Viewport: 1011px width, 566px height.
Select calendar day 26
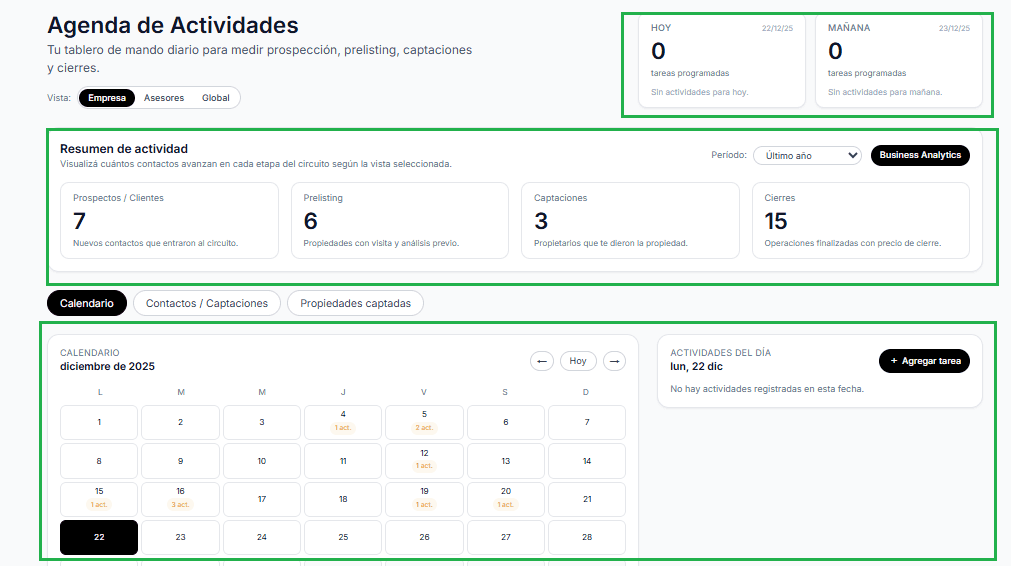[x=424, y=537]
